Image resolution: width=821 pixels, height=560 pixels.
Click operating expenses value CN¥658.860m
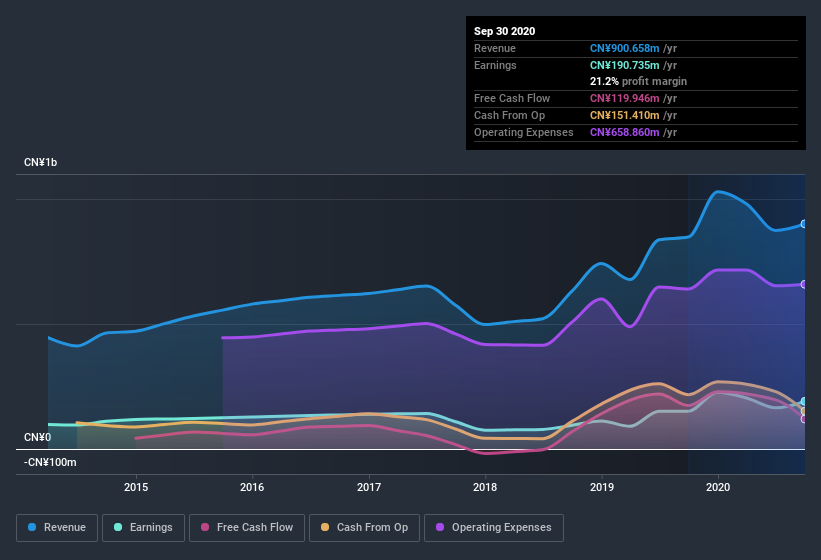[625, 132]
